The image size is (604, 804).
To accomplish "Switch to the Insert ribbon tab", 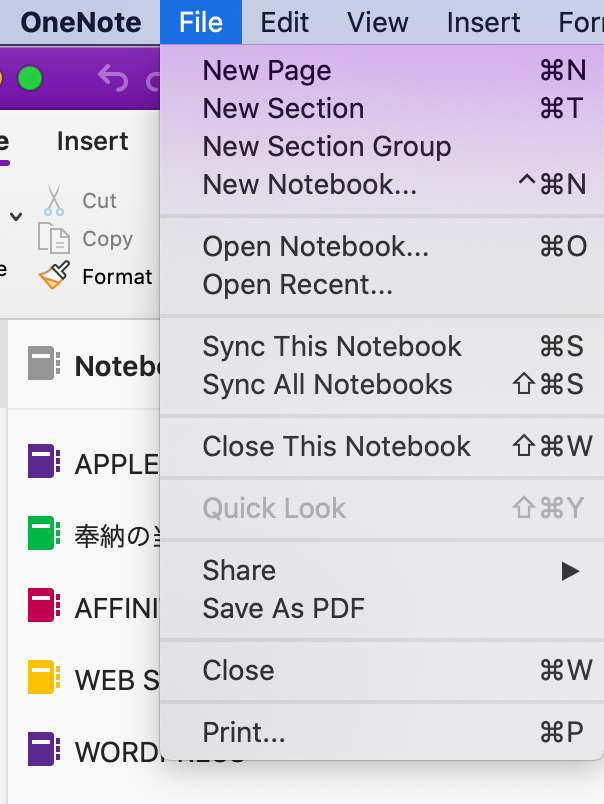I will pos(93,142).
